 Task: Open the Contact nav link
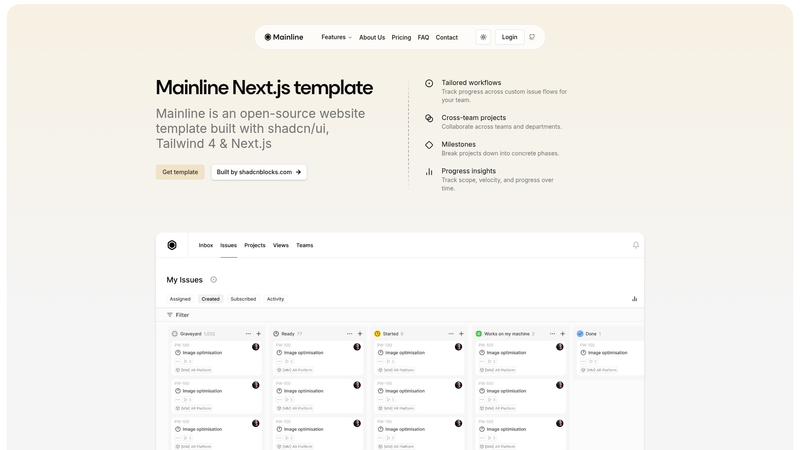click(x=446, y=37)
